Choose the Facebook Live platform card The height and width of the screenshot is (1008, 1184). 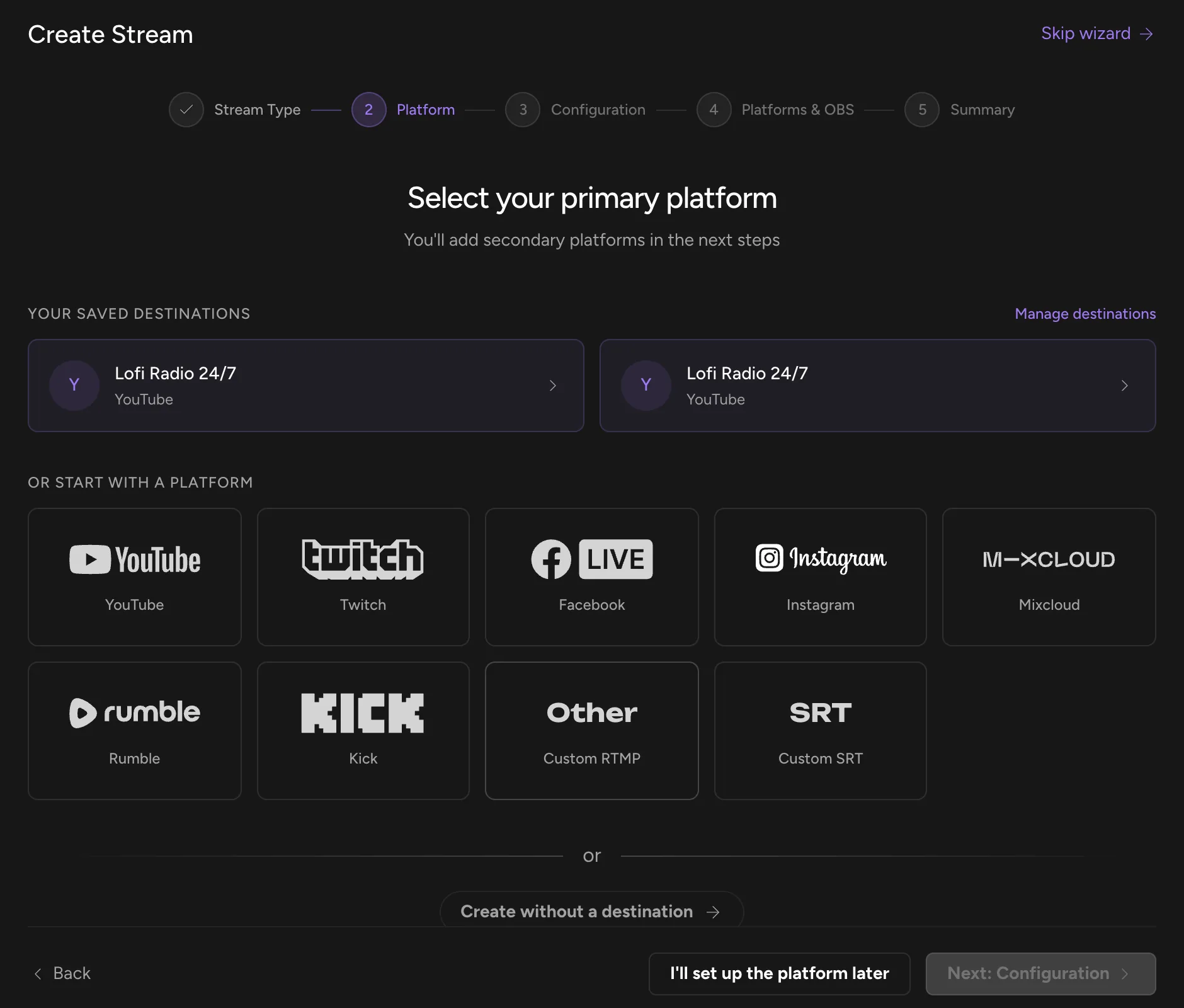point(592,577)
